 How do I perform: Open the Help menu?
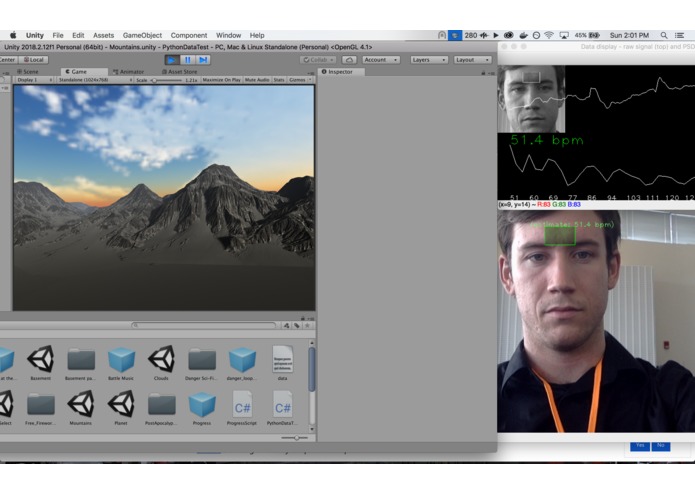click(x=257, y=35)
